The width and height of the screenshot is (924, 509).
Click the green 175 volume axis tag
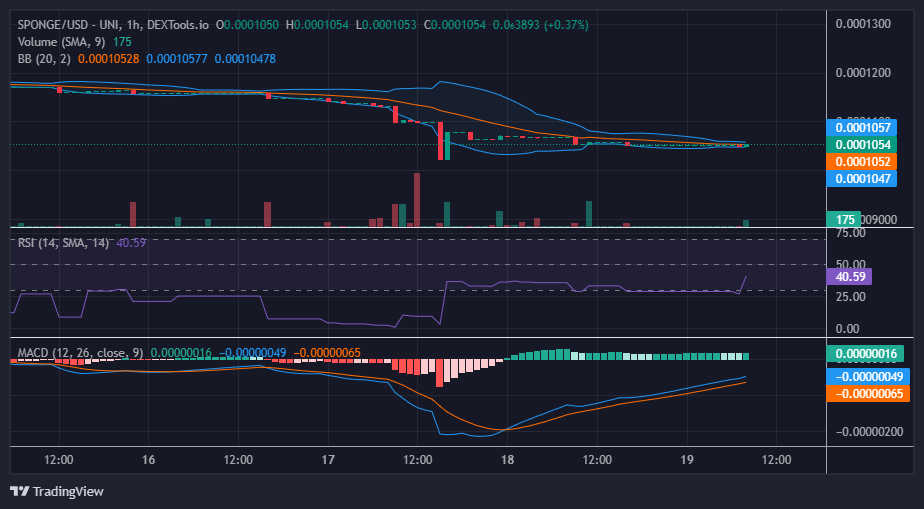click(x=843, y=220)
